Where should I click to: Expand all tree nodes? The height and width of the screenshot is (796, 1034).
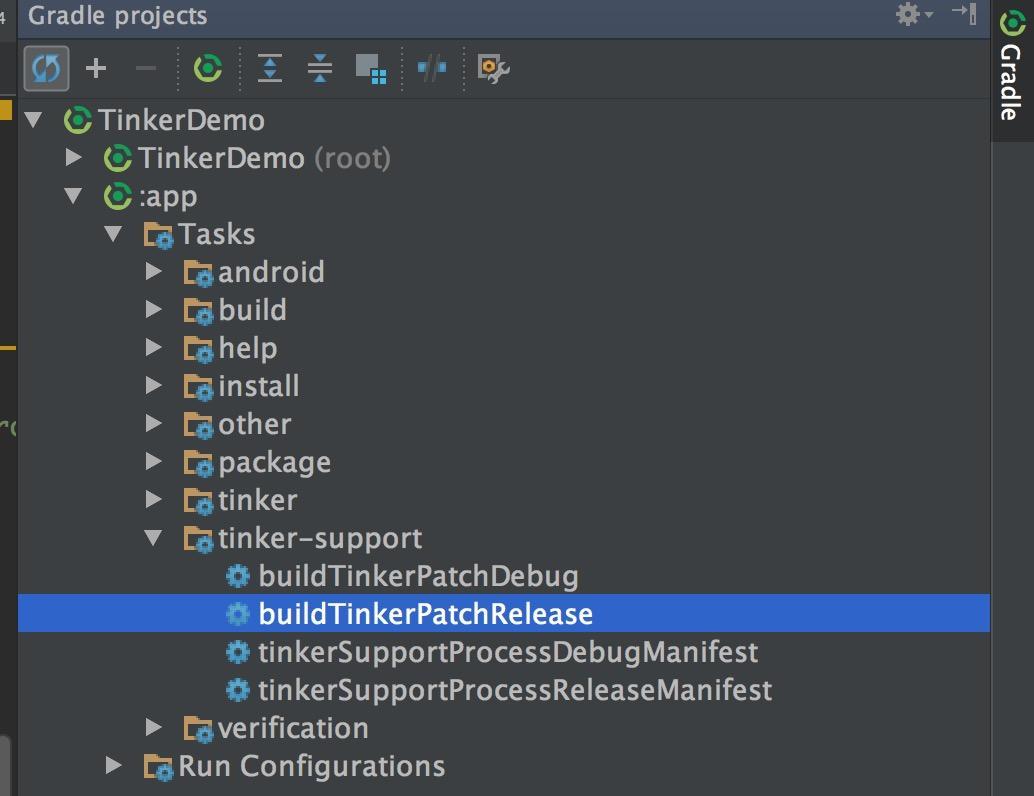pos(270,68)
